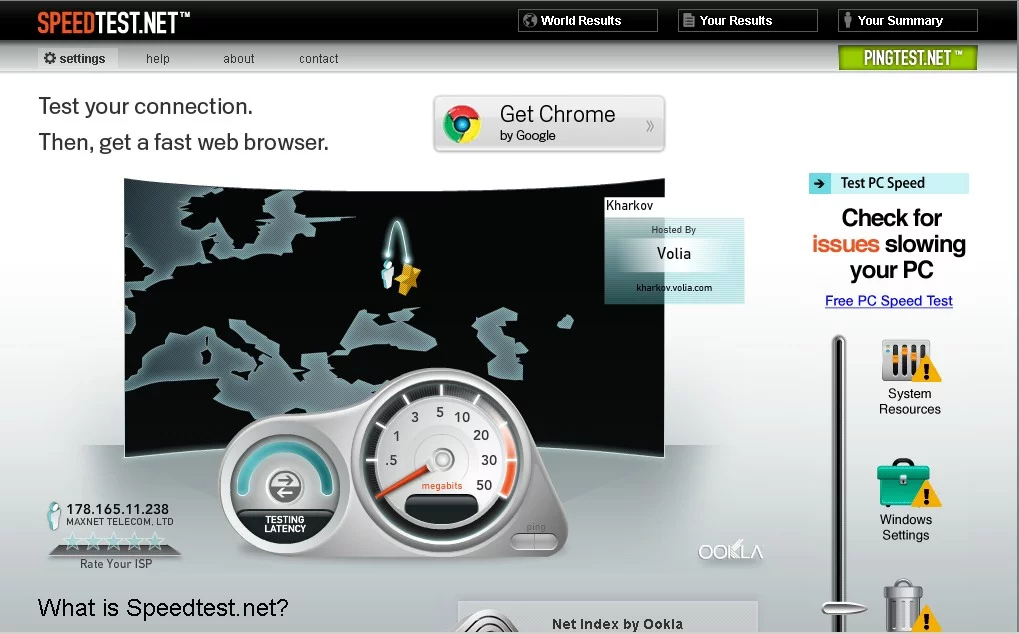Click the person icon beside the IP address
The width and height of the screenshot is (1019, 634).
[54, 515]
